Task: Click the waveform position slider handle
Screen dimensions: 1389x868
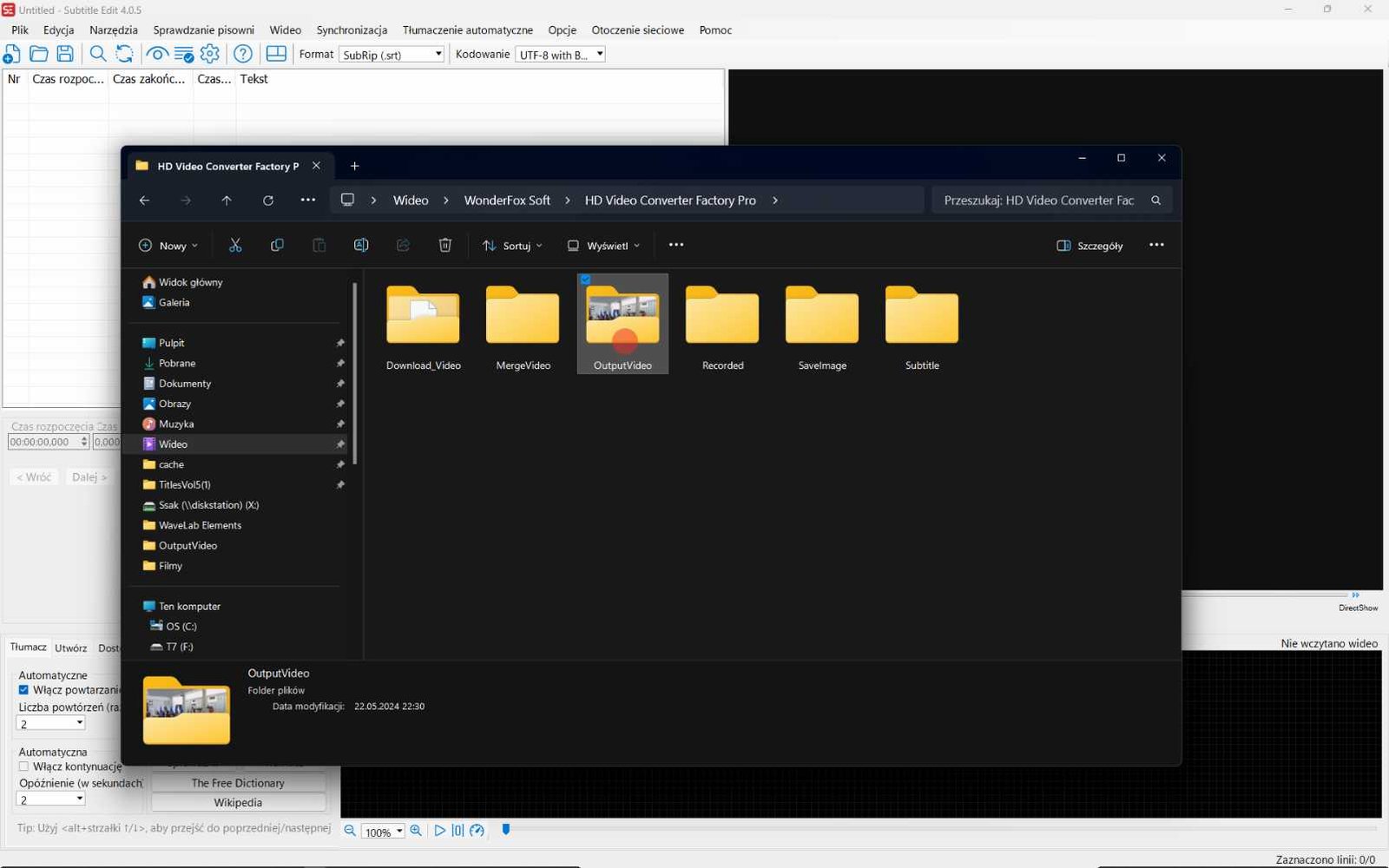Action: pyautogui.click(x=506, y=830)
